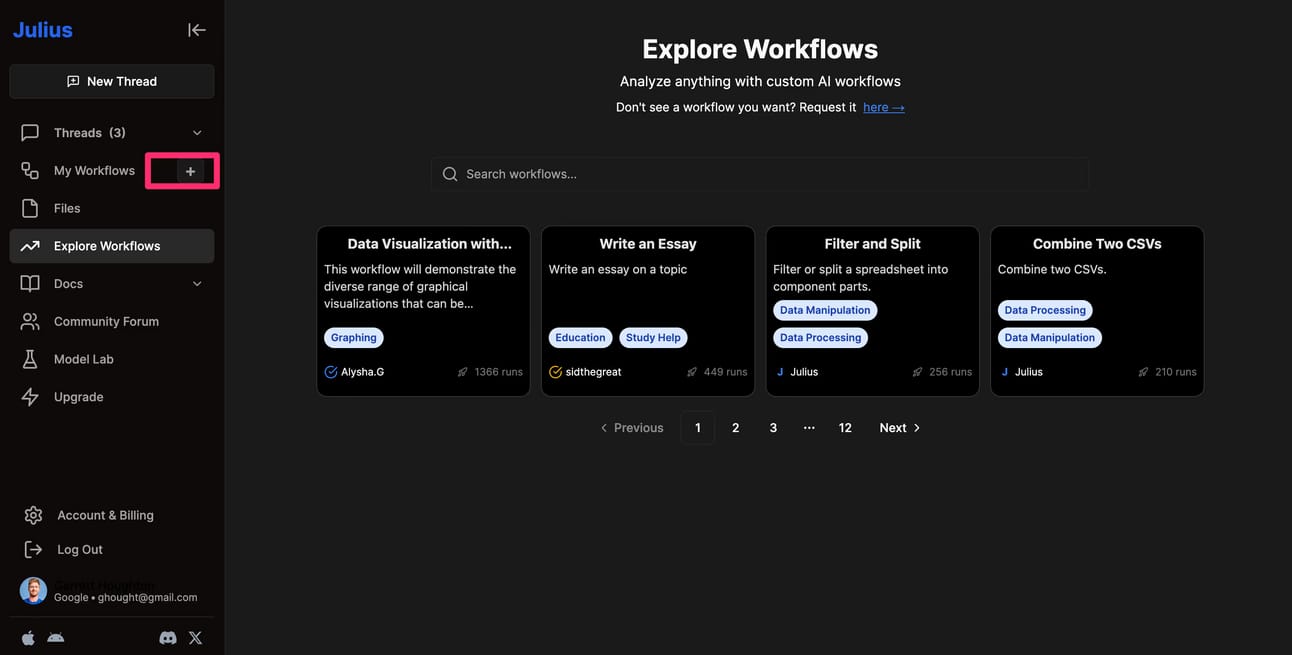Focus the Search workflows field
The height and width of the screenshot is (655, 1292).
coord(760,174)
